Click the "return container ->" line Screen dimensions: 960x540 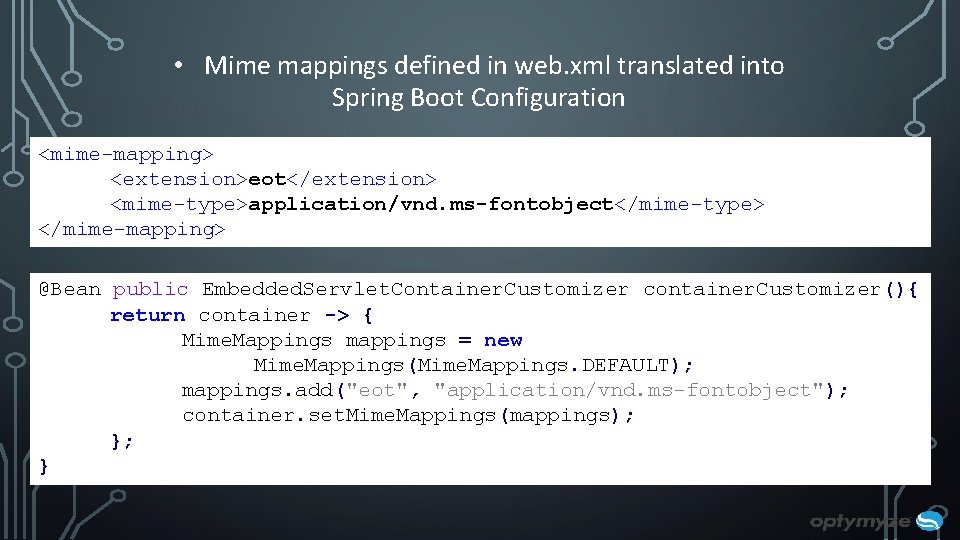(241, 315)
